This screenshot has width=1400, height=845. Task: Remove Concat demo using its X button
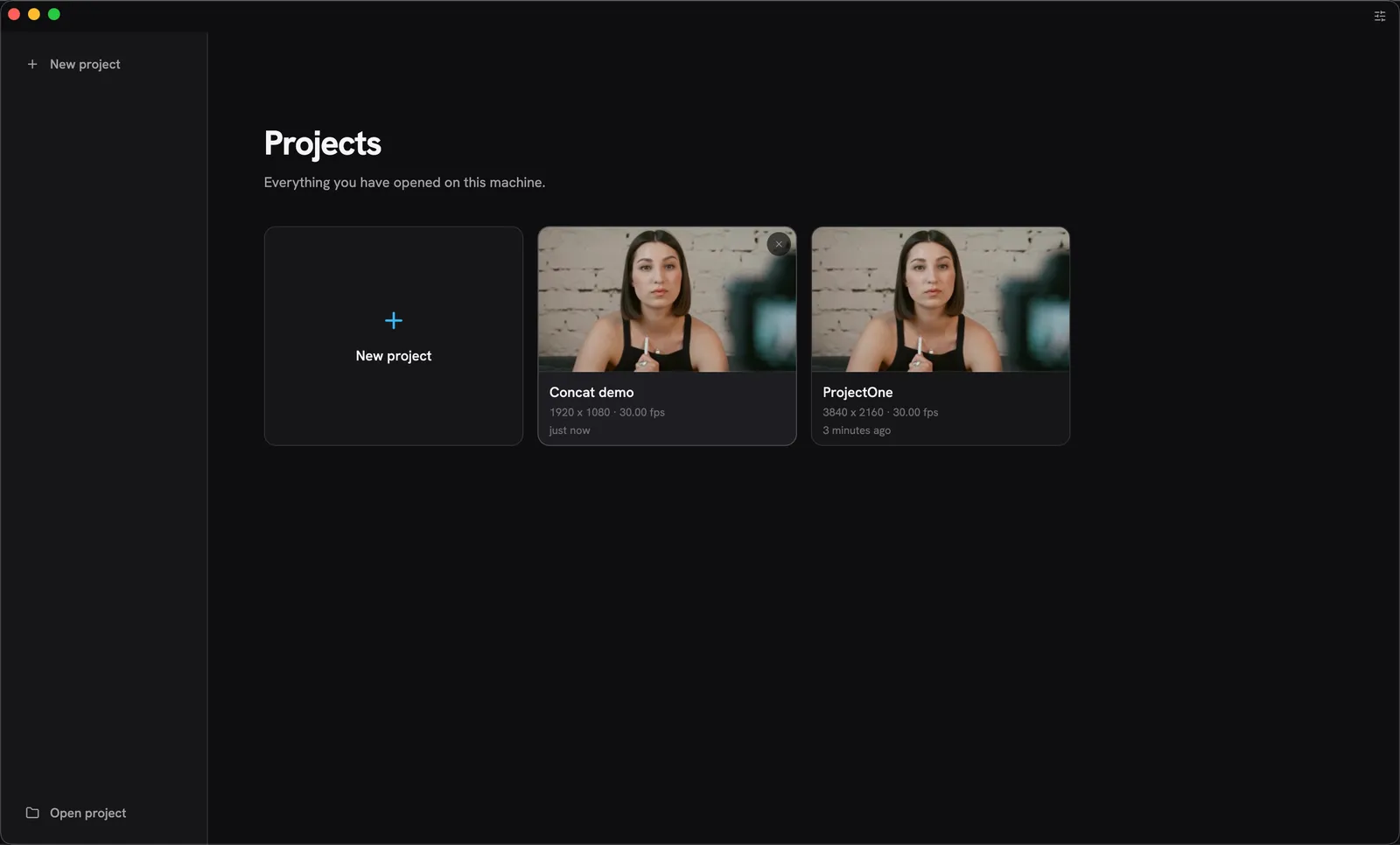point(779,244)
